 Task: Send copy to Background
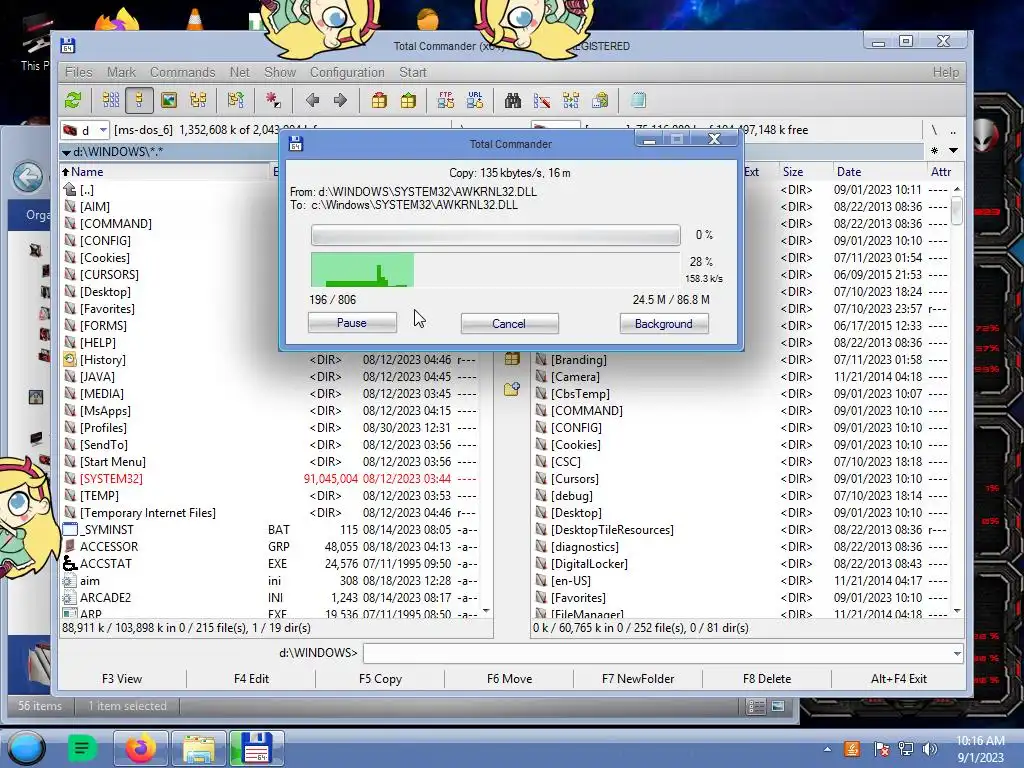(664, 324)
